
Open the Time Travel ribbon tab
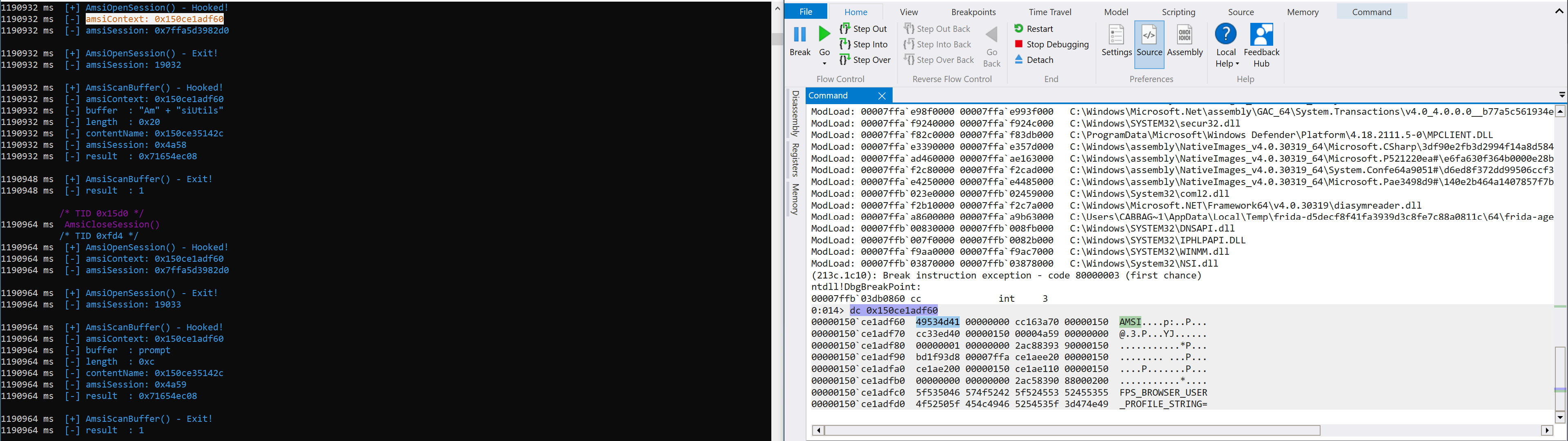(x=1049, y=12)
